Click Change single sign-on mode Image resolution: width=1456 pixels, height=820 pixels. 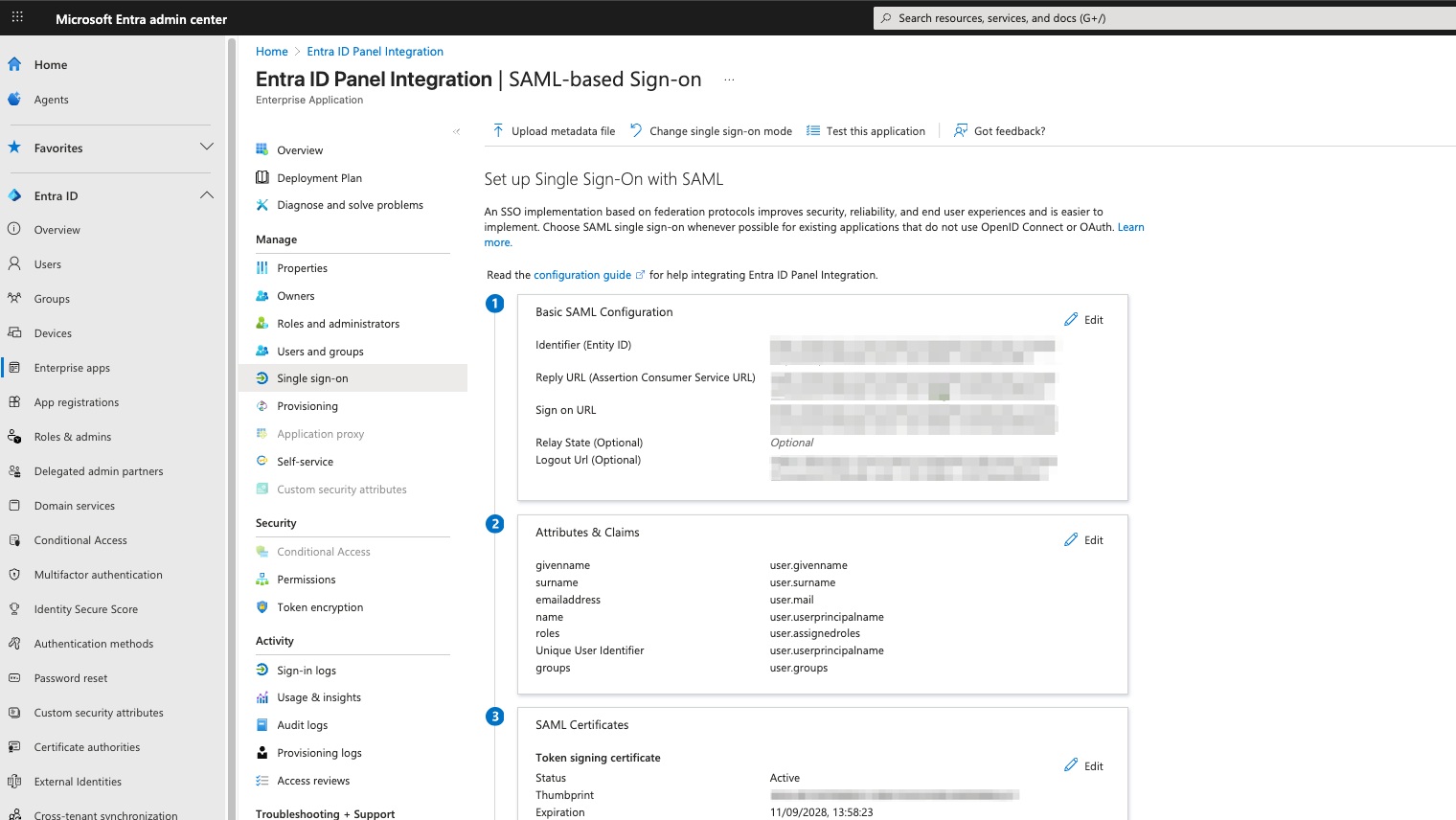click(719, 131)
